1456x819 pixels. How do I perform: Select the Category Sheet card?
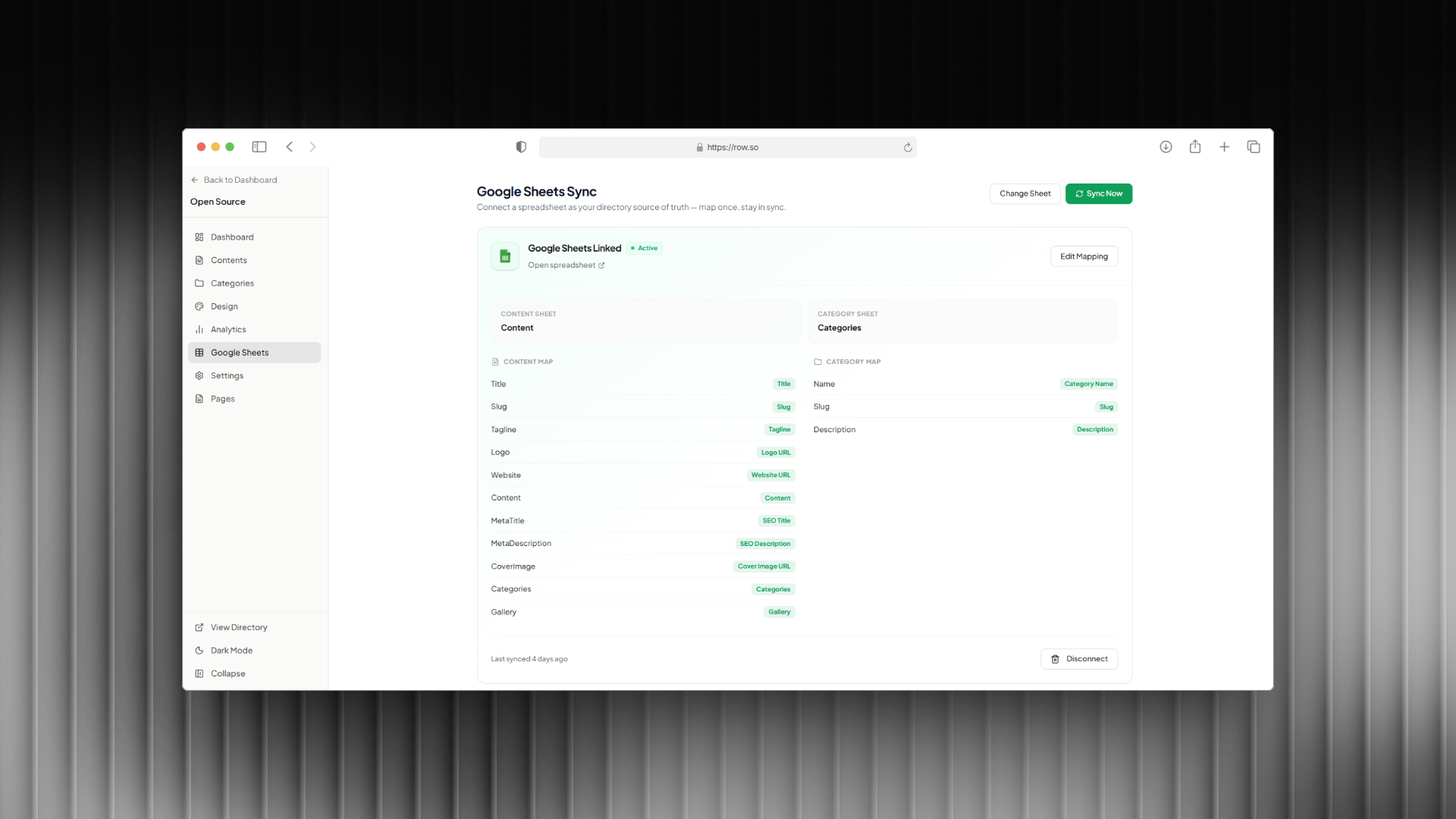tap(963, 322)
